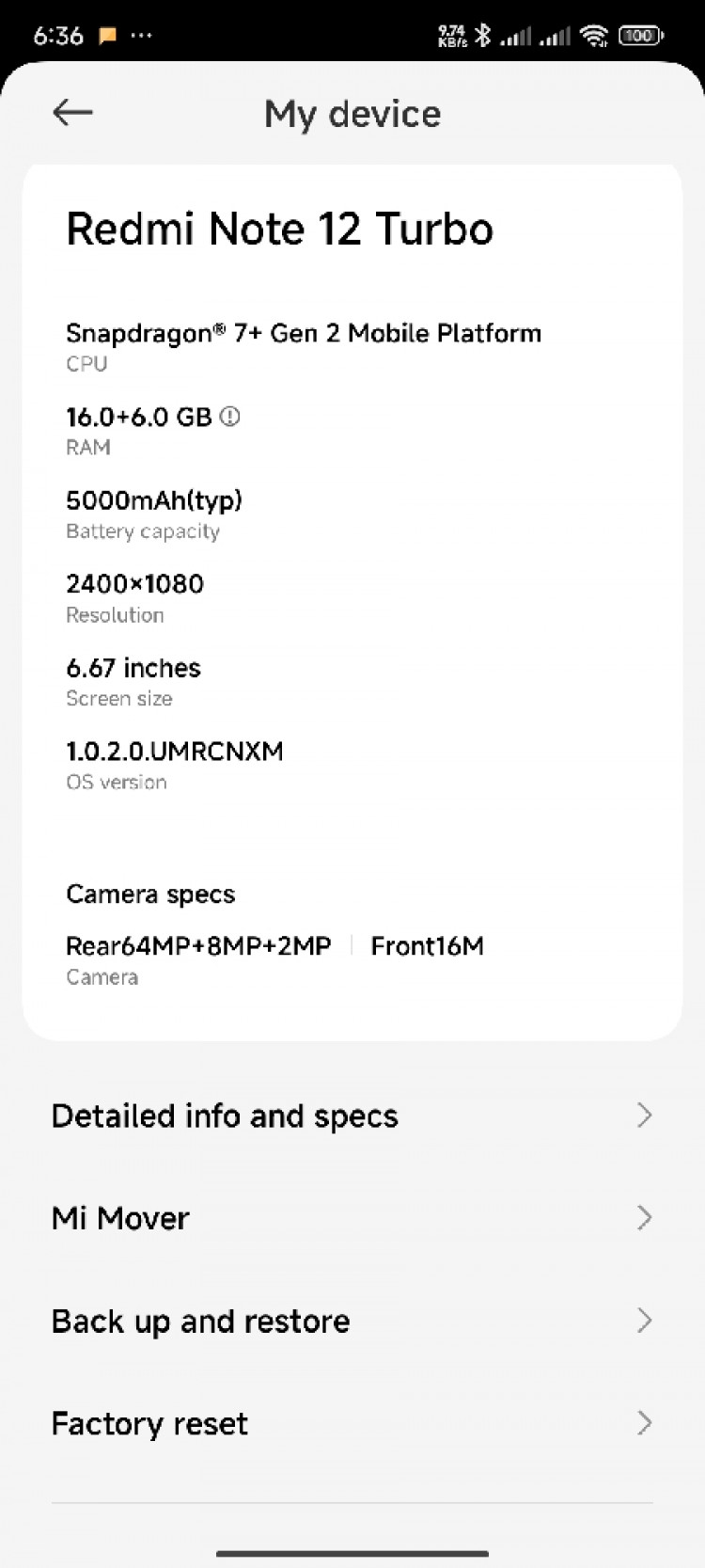
Task: Open the Detailed info and specs chevron
Action: 644,1116
